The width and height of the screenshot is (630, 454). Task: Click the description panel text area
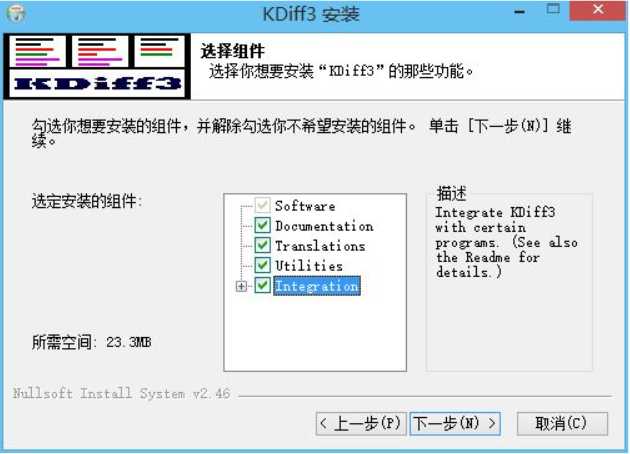click(509, 281)
